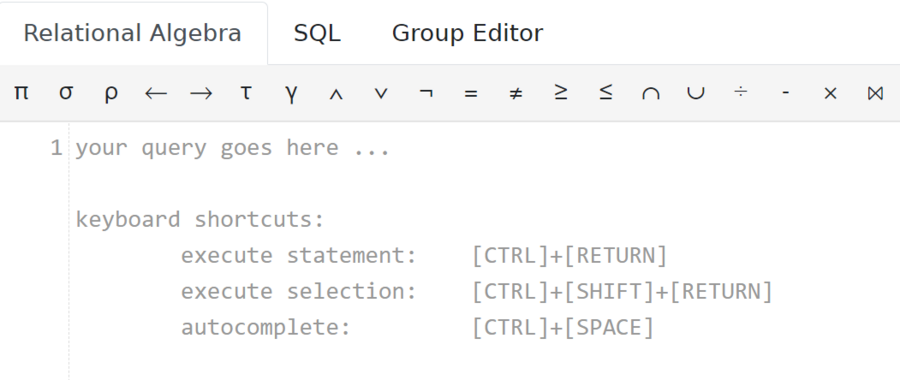Insert the order-by τ operator
The width and height of the screenshot is (900, 380).
click(246, 92)
